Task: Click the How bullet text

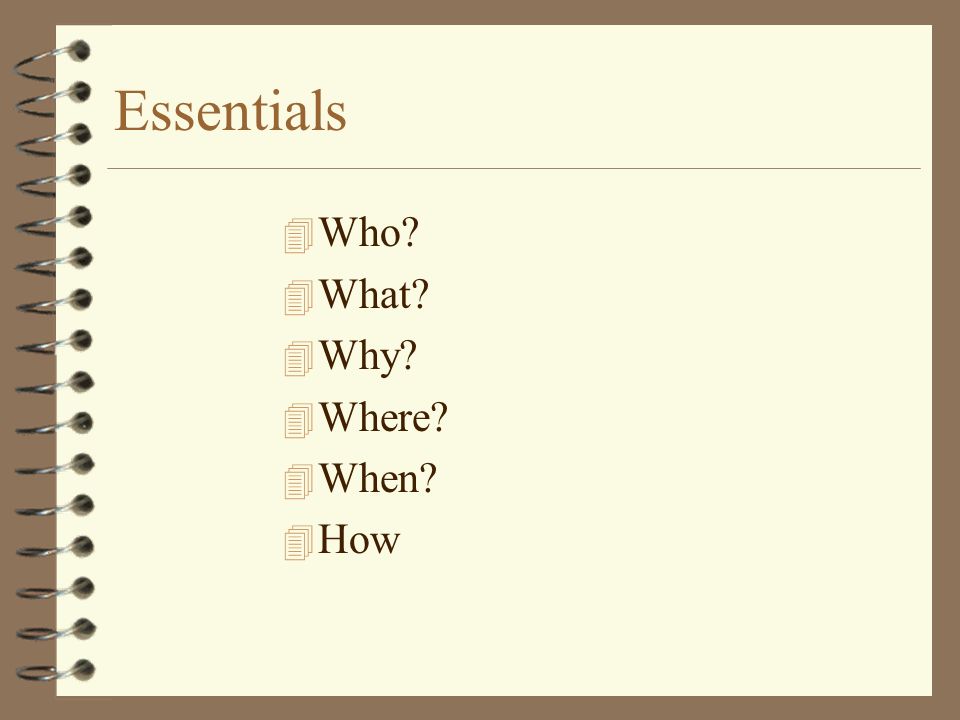Action: coord(359,539)
